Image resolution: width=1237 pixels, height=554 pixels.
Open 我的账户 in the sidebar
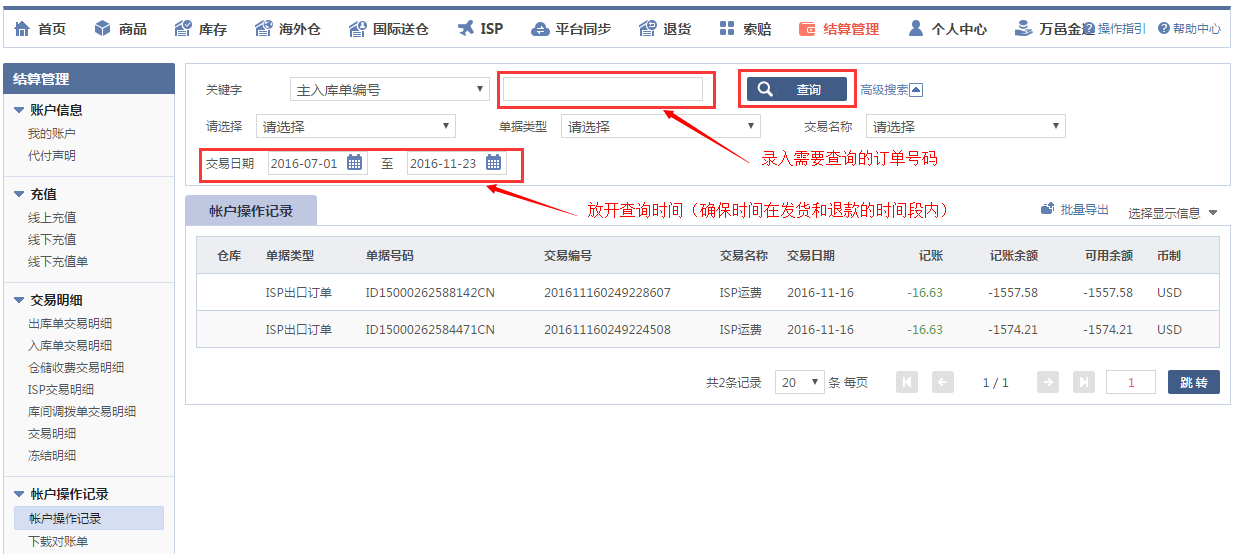52,133
